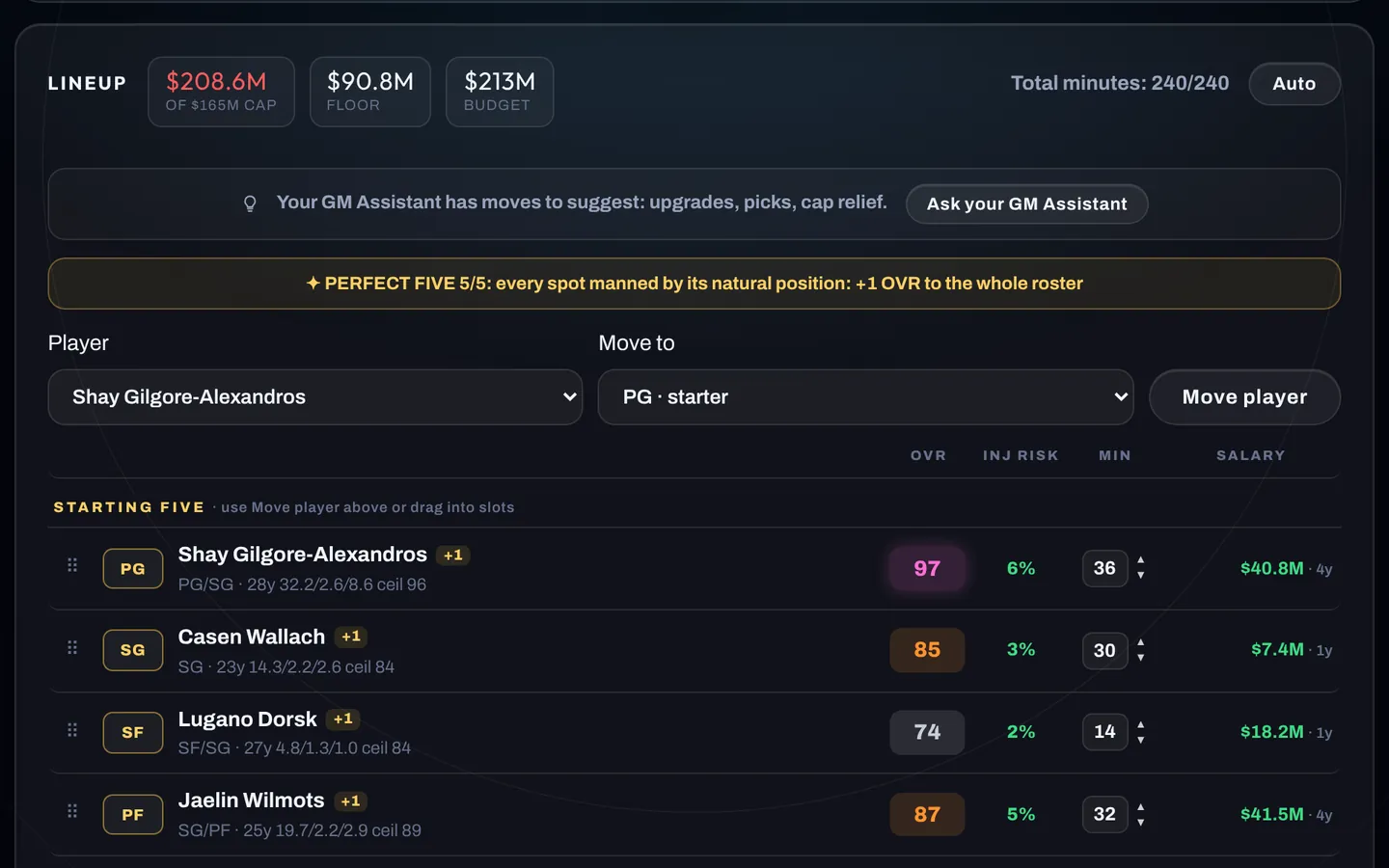The height and width of the screenshot is (868, 1389).
Task: Increase minutes for Casen Wallach
Action: pos(1141,642)
